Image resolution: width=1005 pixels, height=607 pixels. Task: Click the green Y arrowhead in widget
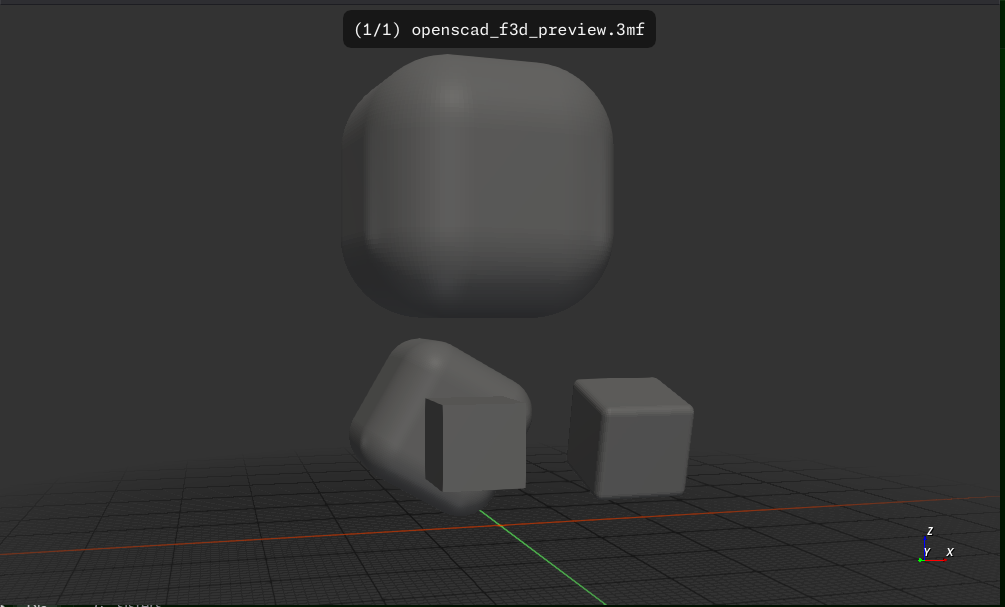point(920,561)
